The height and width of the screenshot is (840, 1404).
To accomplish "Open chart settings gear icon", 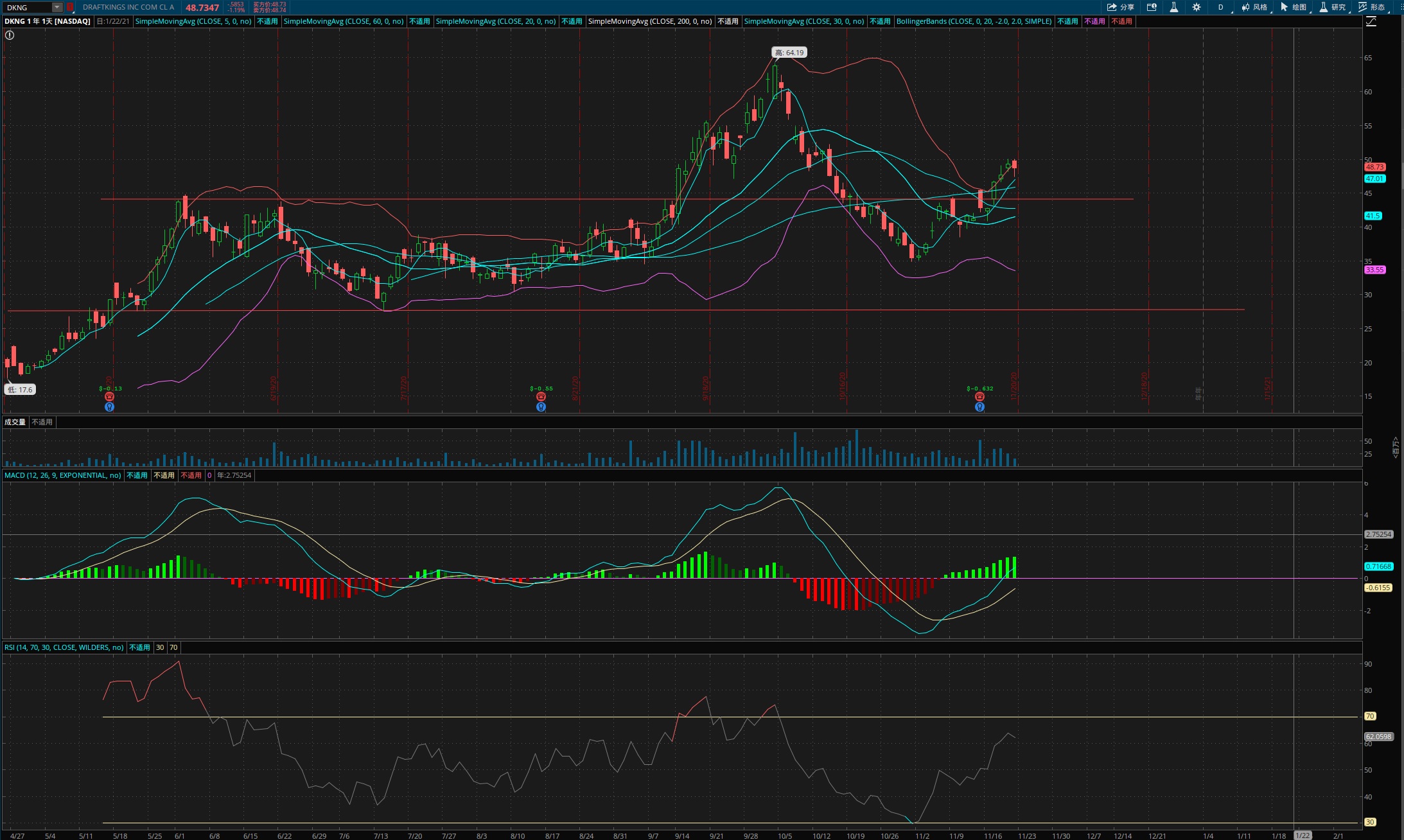I will click(1197, 7).
